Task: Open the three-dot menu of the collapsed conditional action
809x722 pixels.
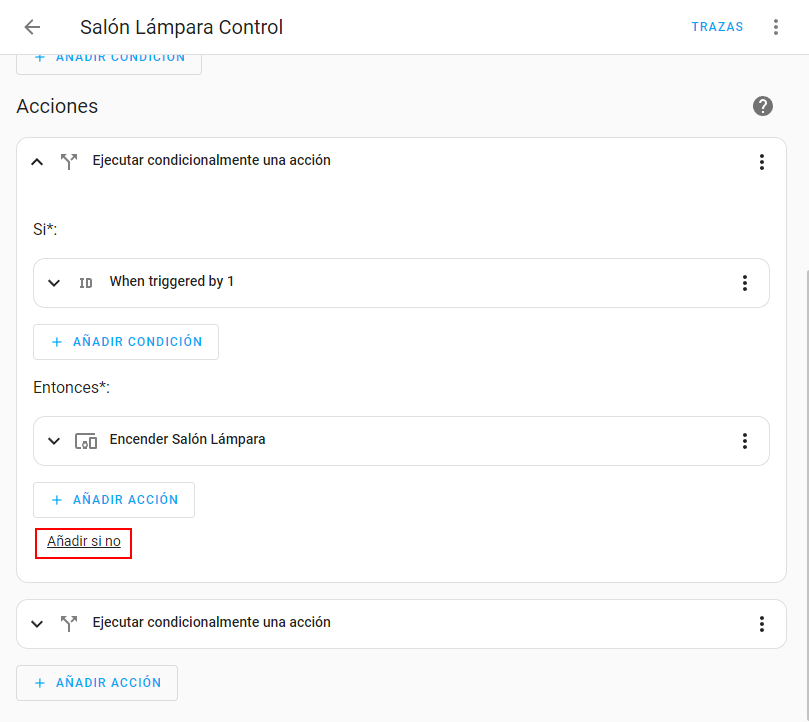Action: (762, 624)
